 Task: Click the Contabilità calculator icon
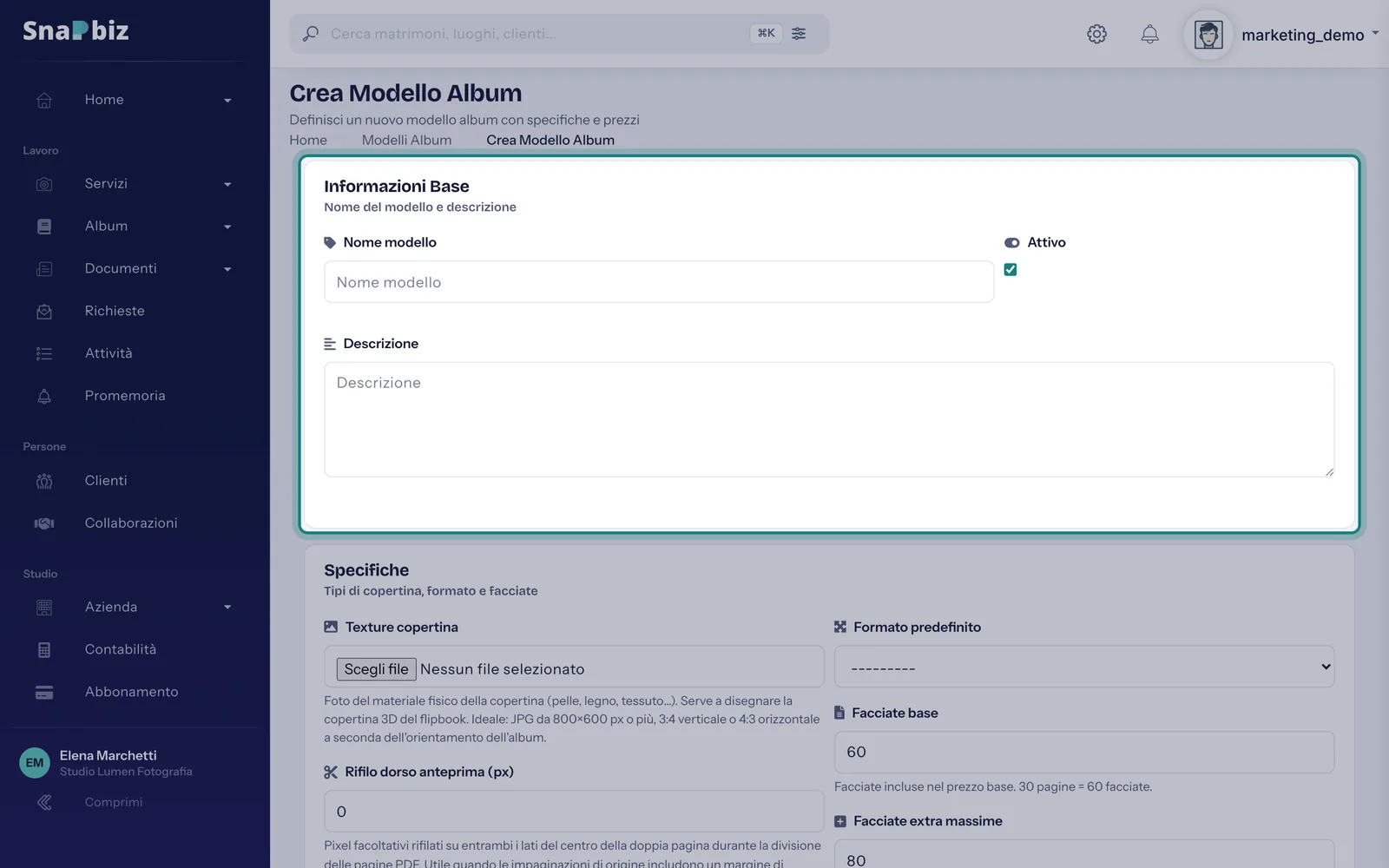tap(44, 650)
